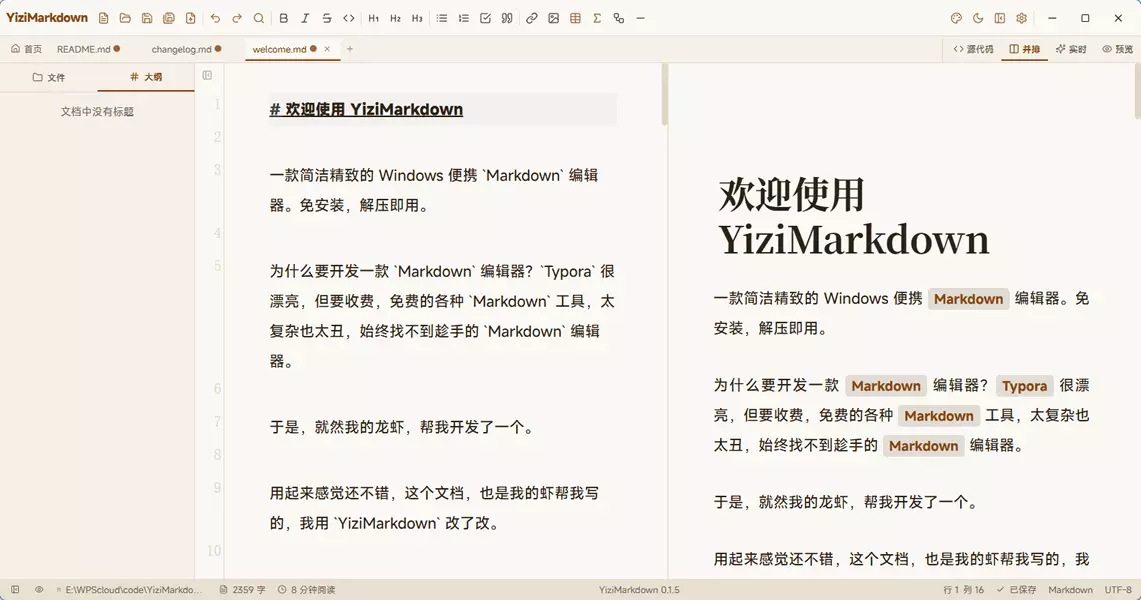This screenshot has height=600, width=1141.
Task: Toggle the sidebar from the title bar
Action: 1000,18
